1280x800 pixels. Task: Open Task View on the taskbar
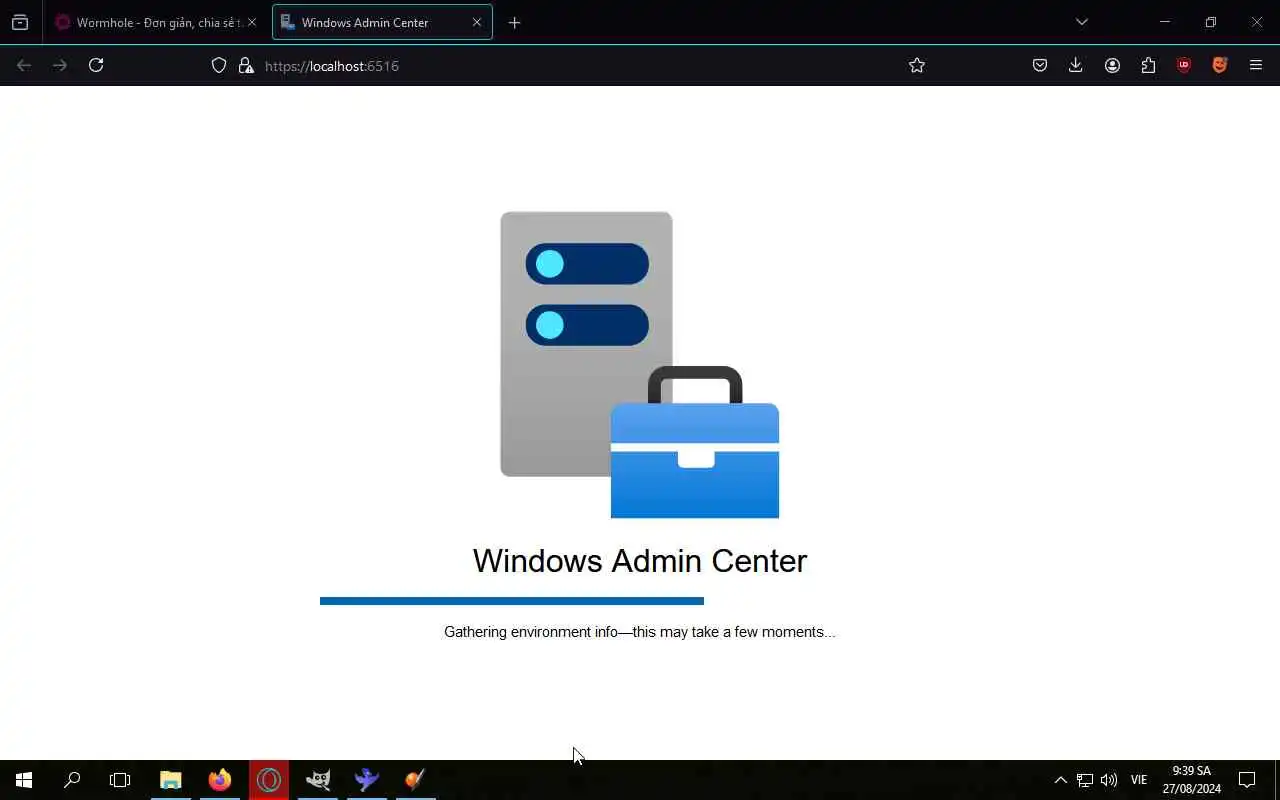pos(120,780)
